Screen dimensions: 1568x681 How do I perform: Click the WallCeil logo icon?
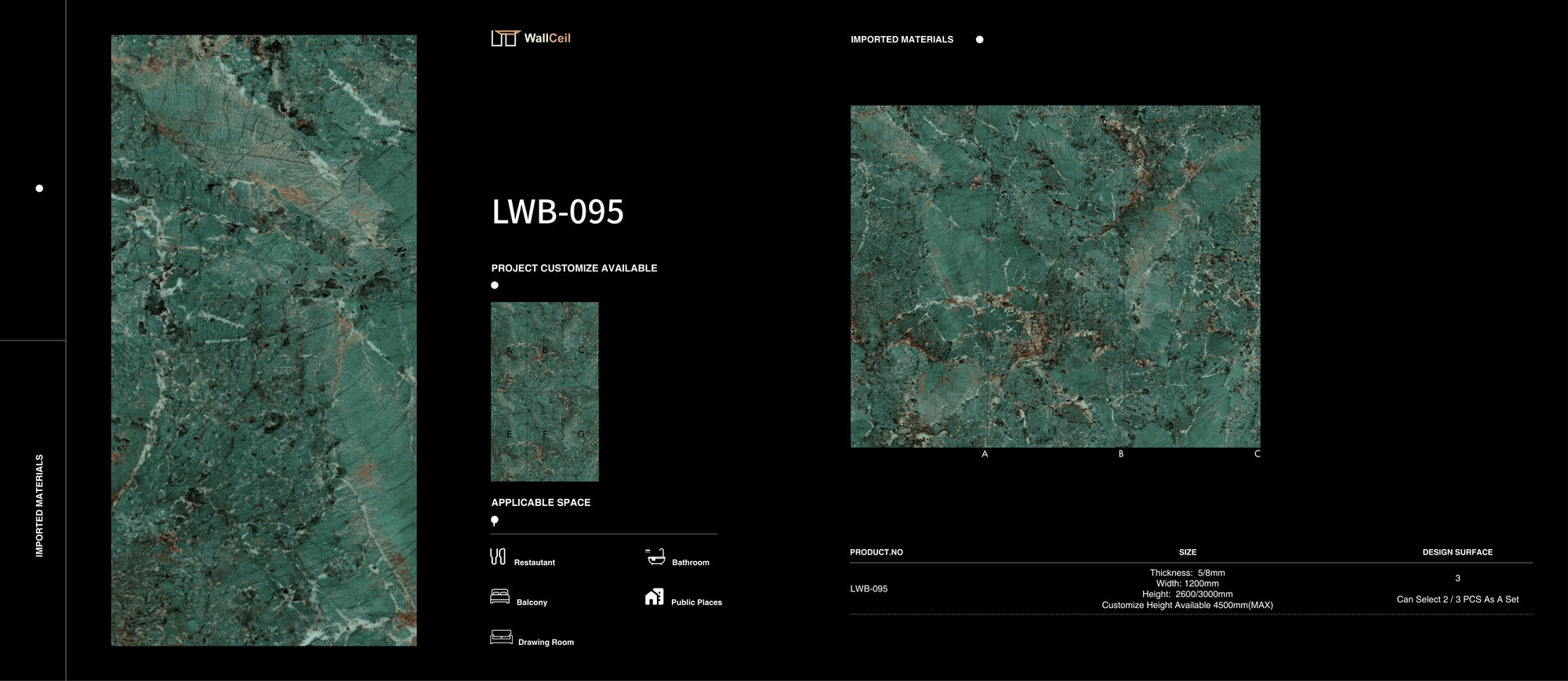pyautogui.click(x=506, y=38)
